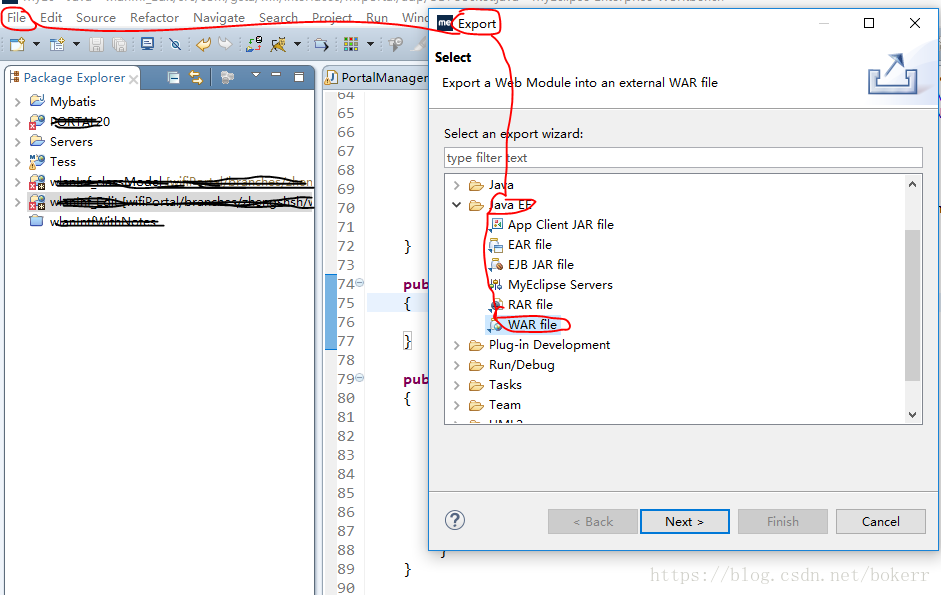The width and height of the screenshot is (941, 595).
Task: Collapse the Java EE category
Action: pyautogui.click(x=457, y=205)
